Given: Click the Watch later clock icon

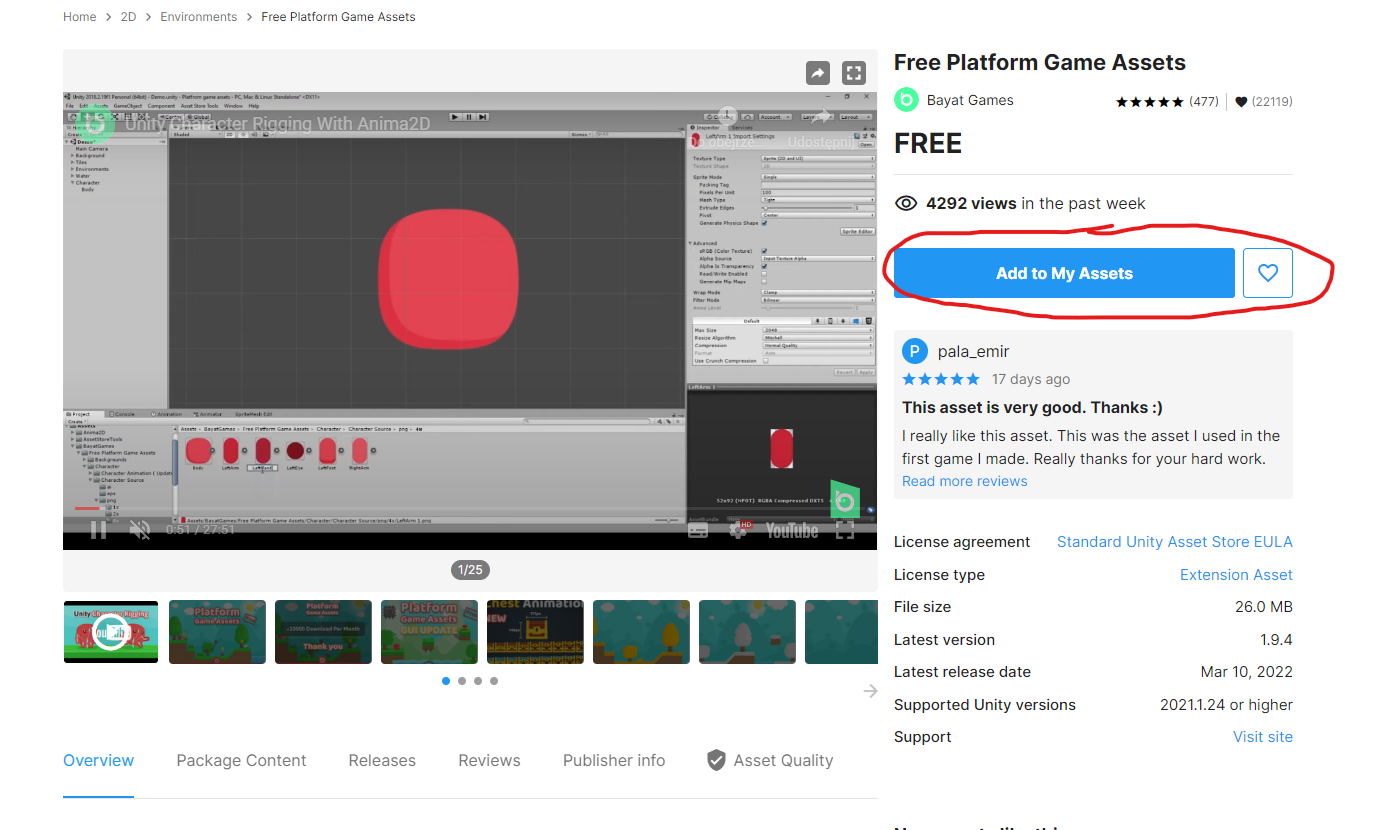Looking at the screenshot, I should point(727,117).
